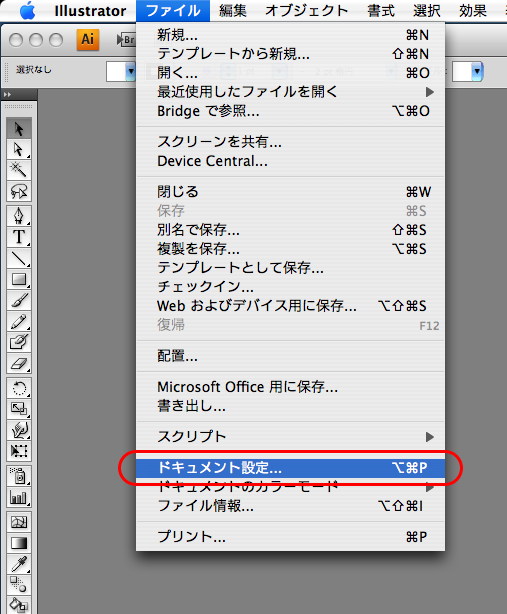The height and width of the screenshot is (614, 507).
Task: Expand the tools panel double-arrow
Action: (x=7, y=94)
